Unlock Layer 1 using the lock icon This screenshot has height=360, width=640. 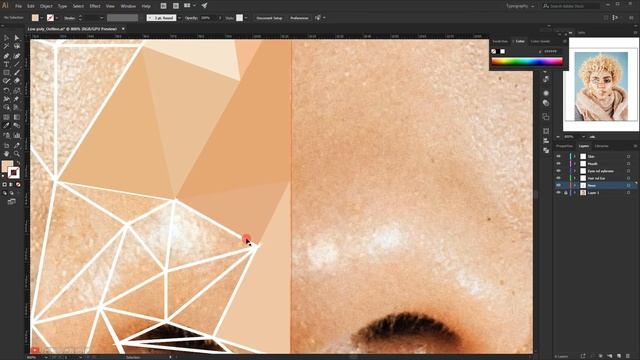[x=566, y=193]
